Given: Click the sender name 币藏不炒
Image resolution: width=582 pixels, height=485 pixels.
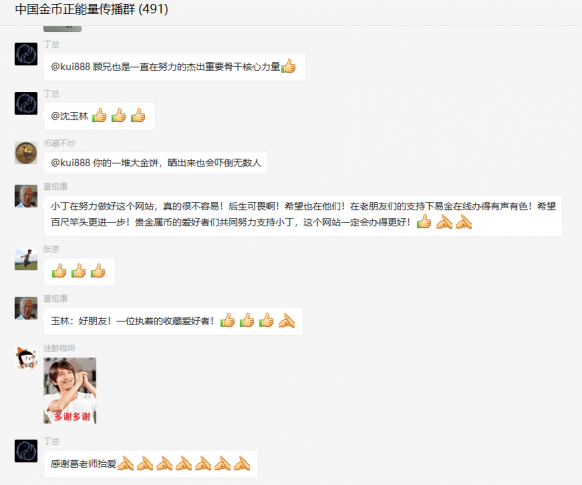Looking at the screenshot, I should 59,143.
